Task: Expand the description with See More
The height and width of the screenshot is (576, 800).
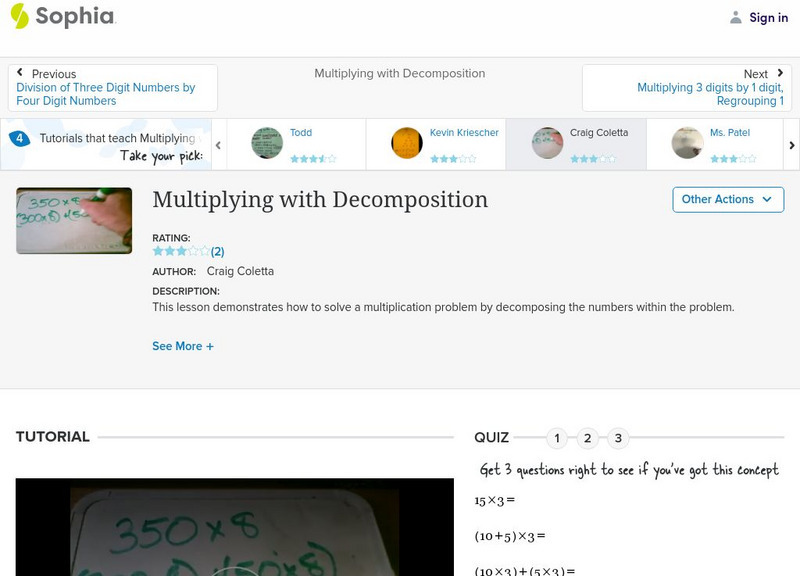Action: 183,345
